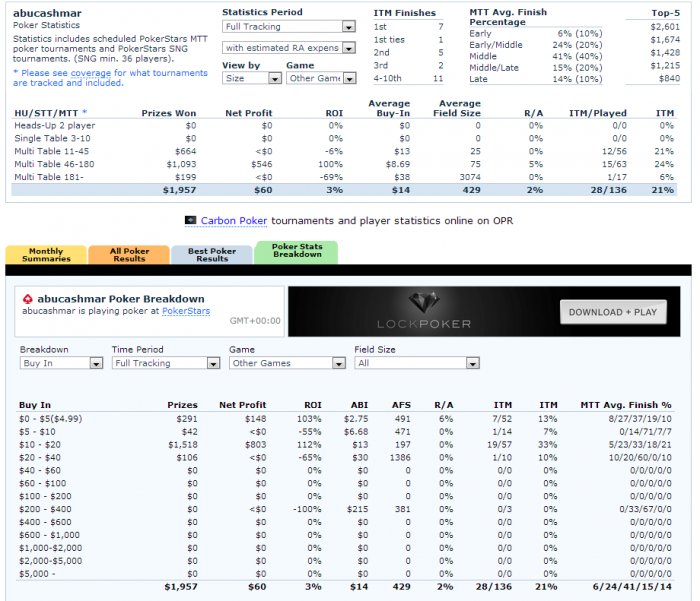This screenshot has height=601, width=700.
Task: Switch to the All Poker Results tab
Action: (x=129, y=255)
